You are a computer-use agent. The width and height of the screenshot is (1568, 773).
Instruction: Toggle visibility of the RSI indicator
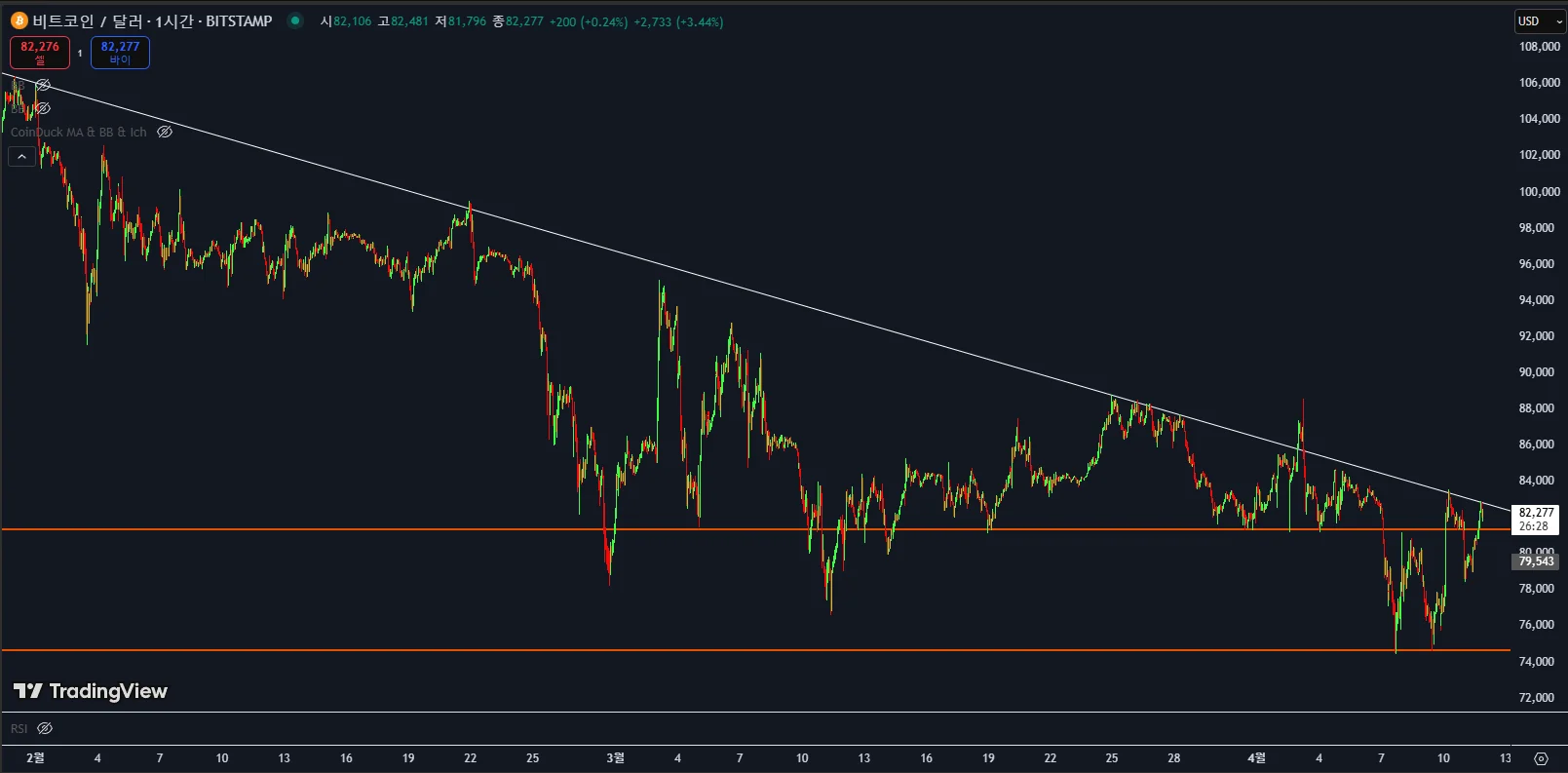coord(45,728)
